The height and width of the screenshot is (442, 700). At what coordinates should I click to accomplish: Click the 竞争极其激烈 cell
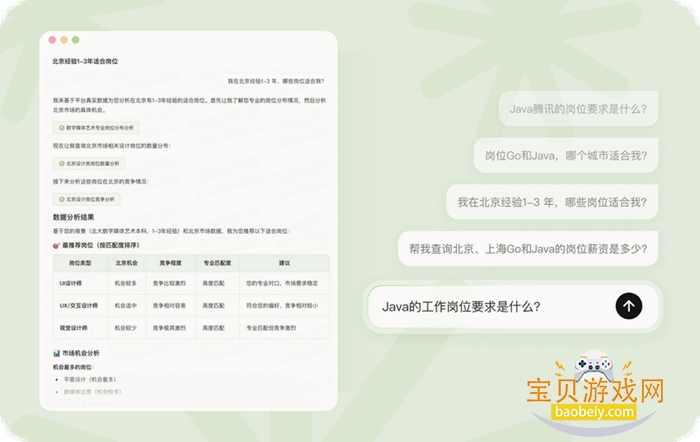[169, 328]
